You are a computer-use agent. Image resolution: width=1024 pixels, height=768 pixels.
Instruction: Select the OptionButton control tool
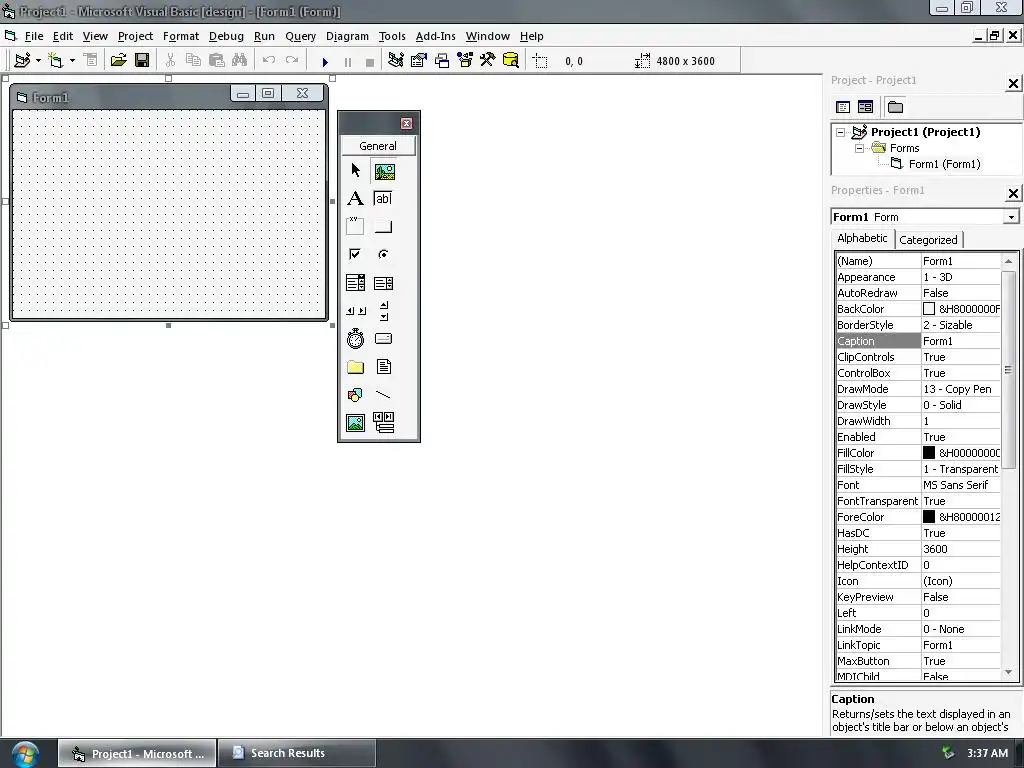pos(383,255)
